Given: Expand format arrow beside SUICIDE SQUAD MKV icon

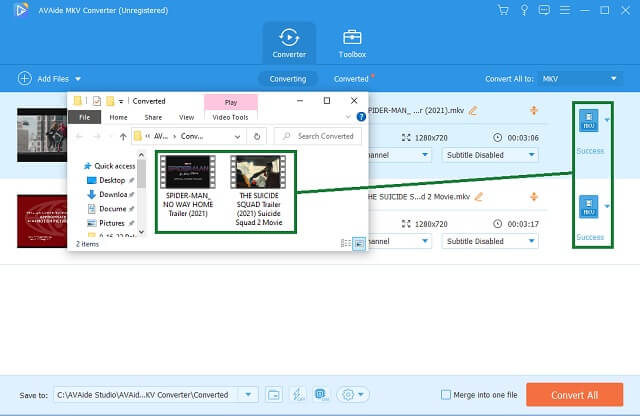Looking at the screenshot, I should [x=607, y=207].
